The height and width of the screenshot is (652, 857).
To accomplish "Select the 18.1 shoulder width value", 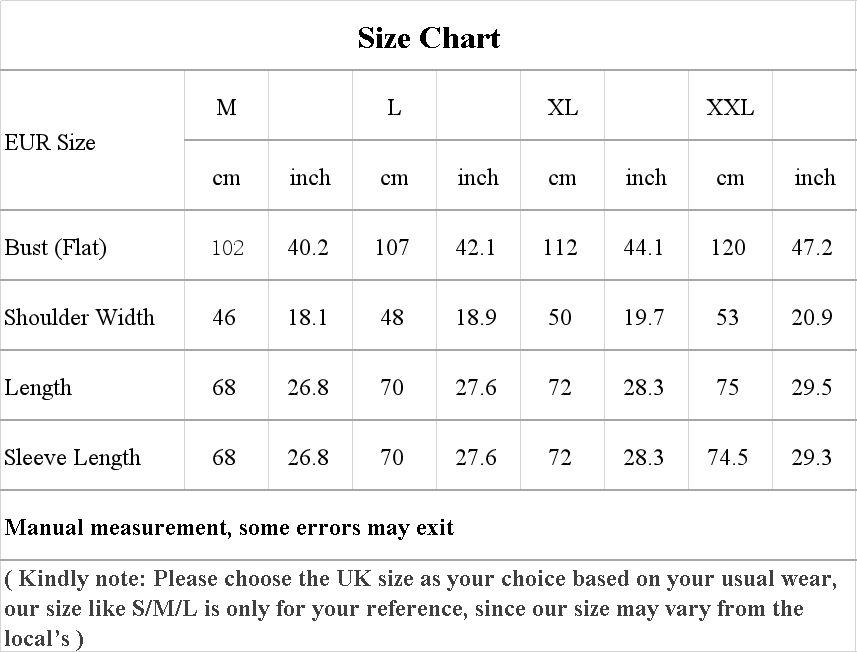I will (308, 317).
